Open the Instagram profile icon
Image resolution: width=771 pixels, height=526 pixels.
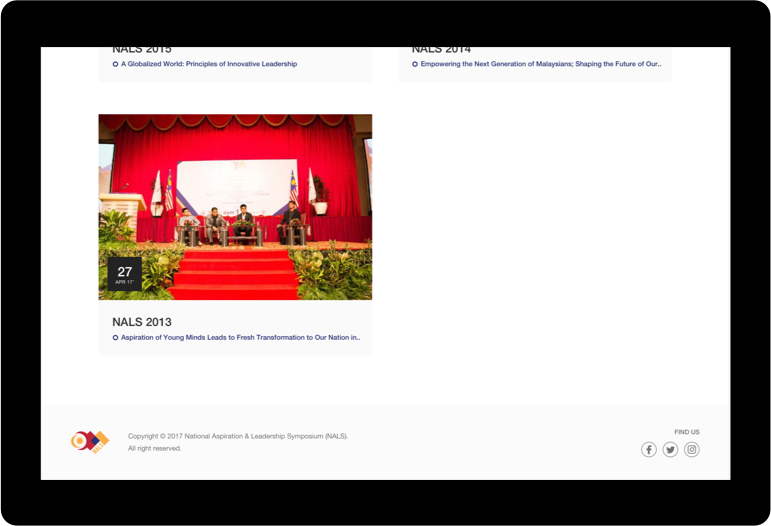tap(692, 449)
